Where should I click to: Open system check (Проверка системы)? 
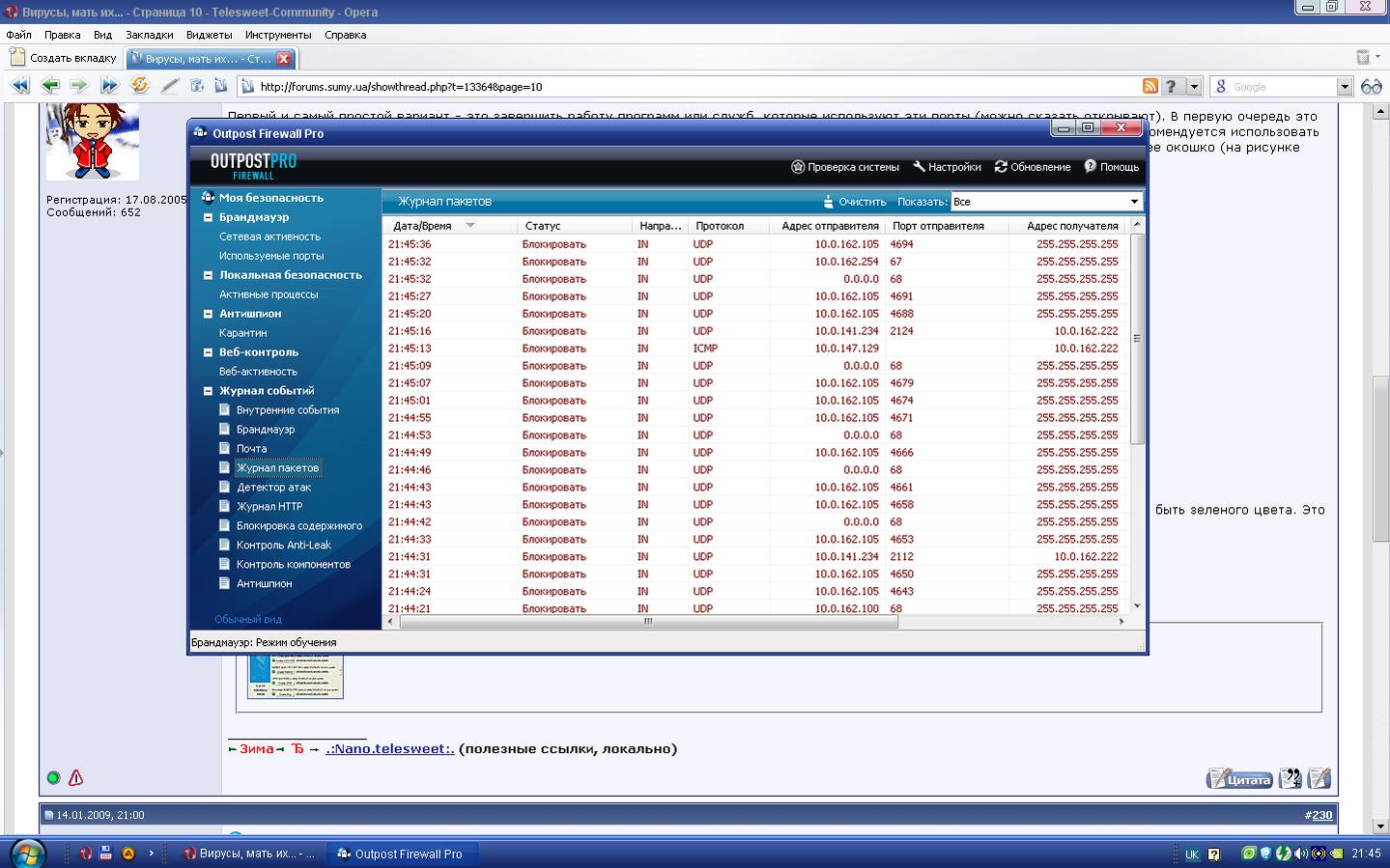(798, 167)
